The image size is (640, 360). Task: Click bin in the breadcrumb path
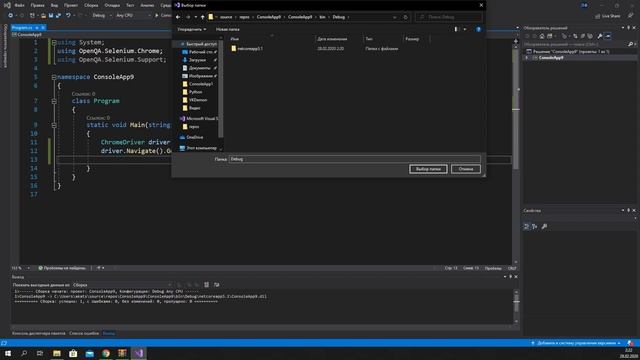tap(322, 17)
